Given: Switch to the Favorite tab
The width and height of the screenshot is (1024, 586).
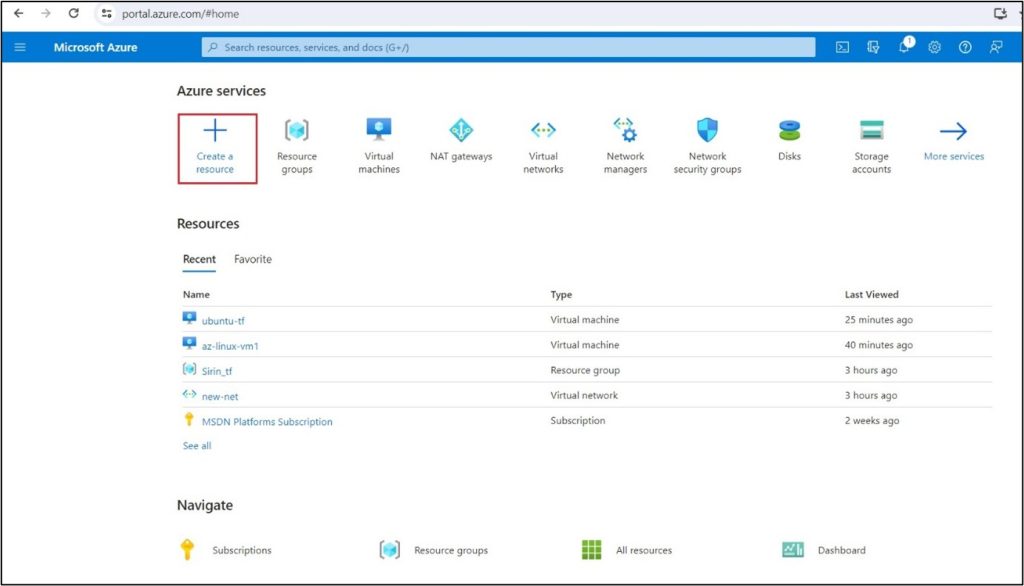Looking at the screenshot, I should [252, 259].
